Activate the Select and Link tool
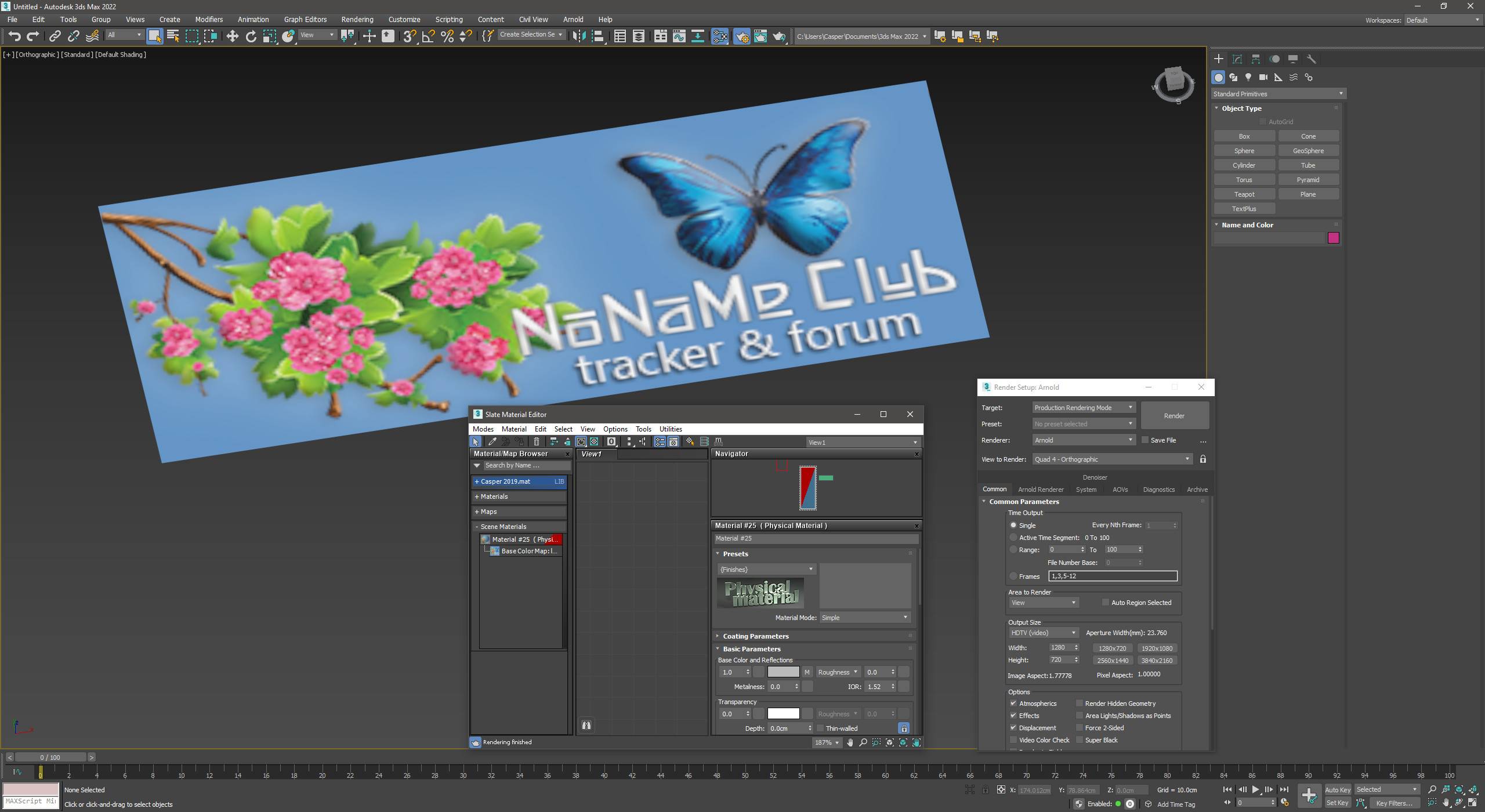1485x812 pixels. [x=55, y=36]
